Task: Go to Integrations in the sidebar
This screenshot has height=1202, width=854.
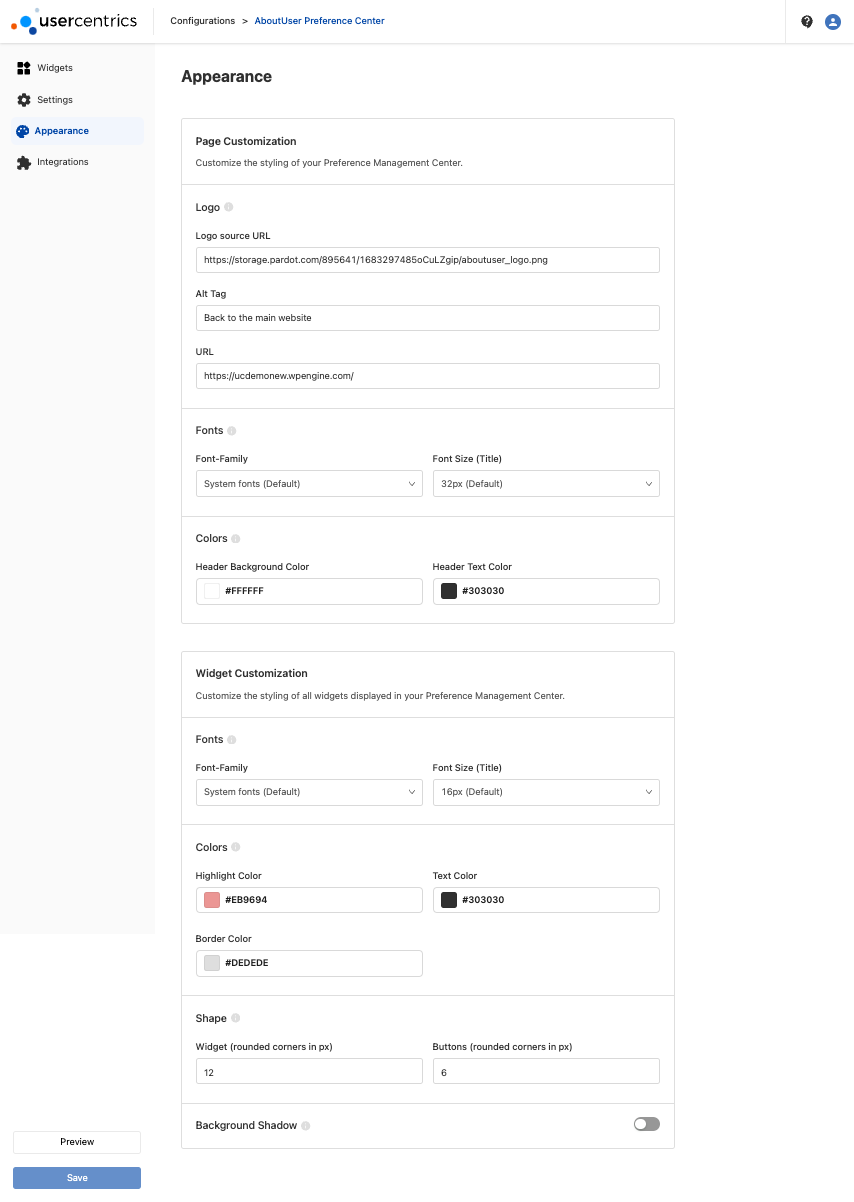Action: tap(62, 162)
